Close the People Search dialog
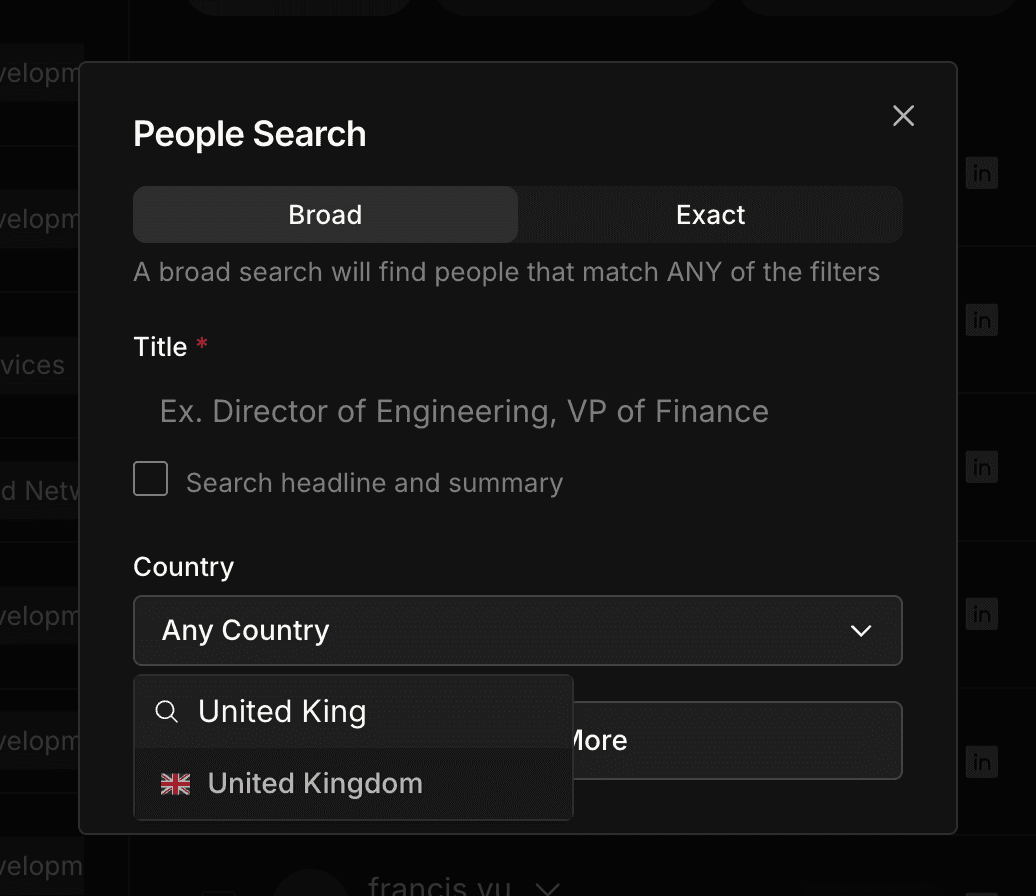This screenshot has height=896, width=1036. tap(903, 116)
